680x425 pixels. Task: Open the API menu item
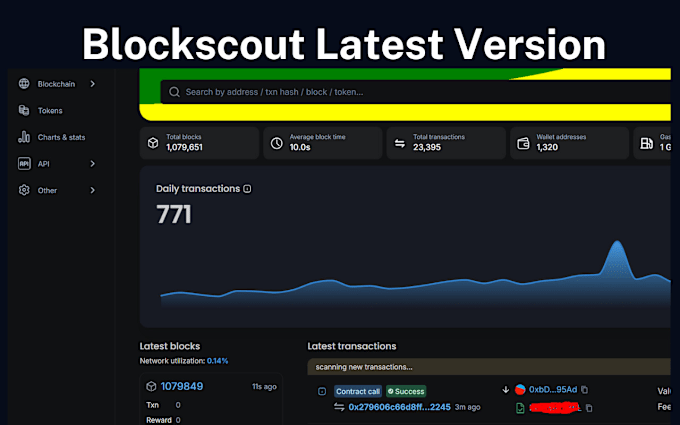tap(56, 163)
